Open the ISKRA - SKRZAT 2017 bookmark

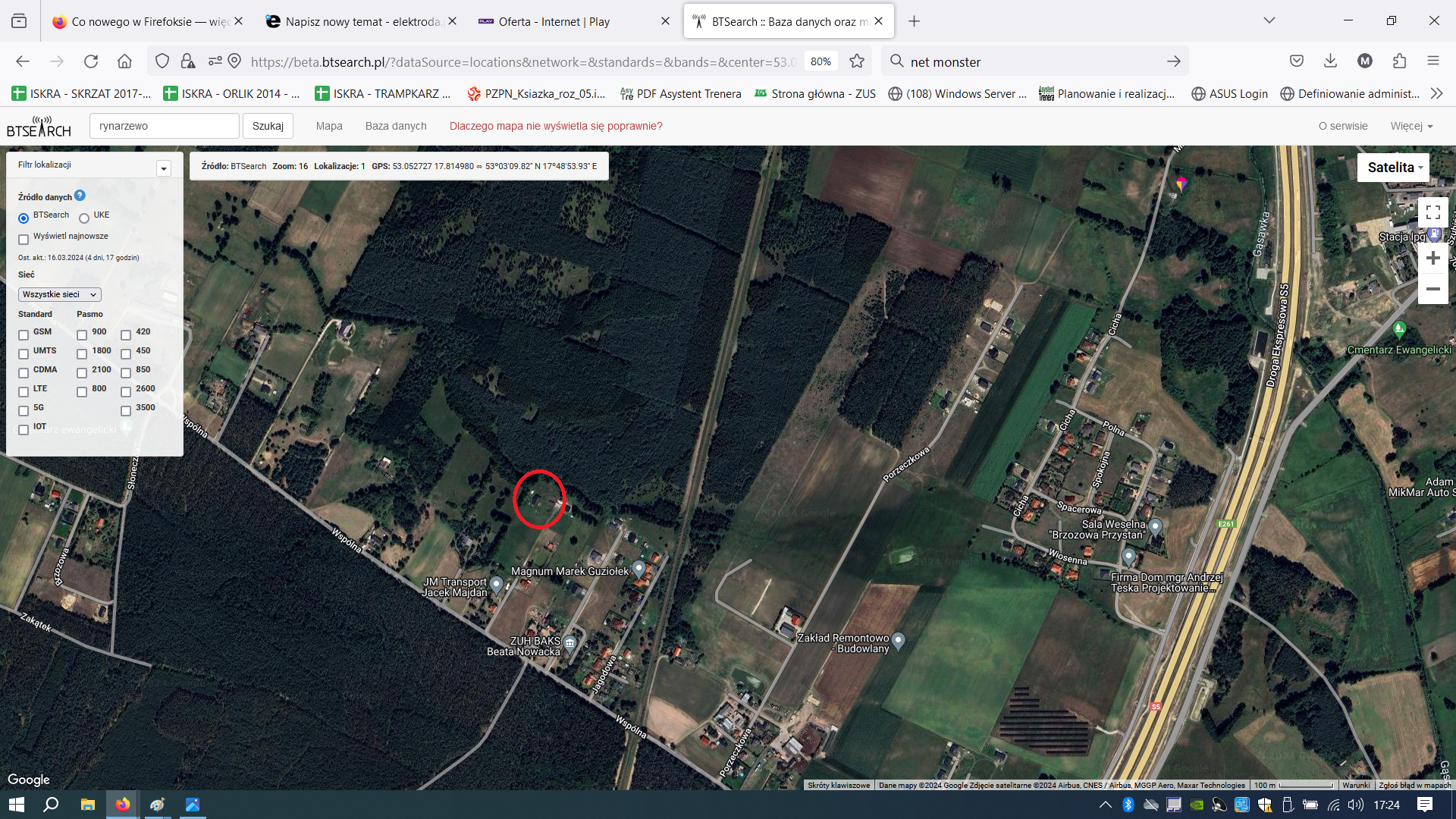tap(82, 94)
